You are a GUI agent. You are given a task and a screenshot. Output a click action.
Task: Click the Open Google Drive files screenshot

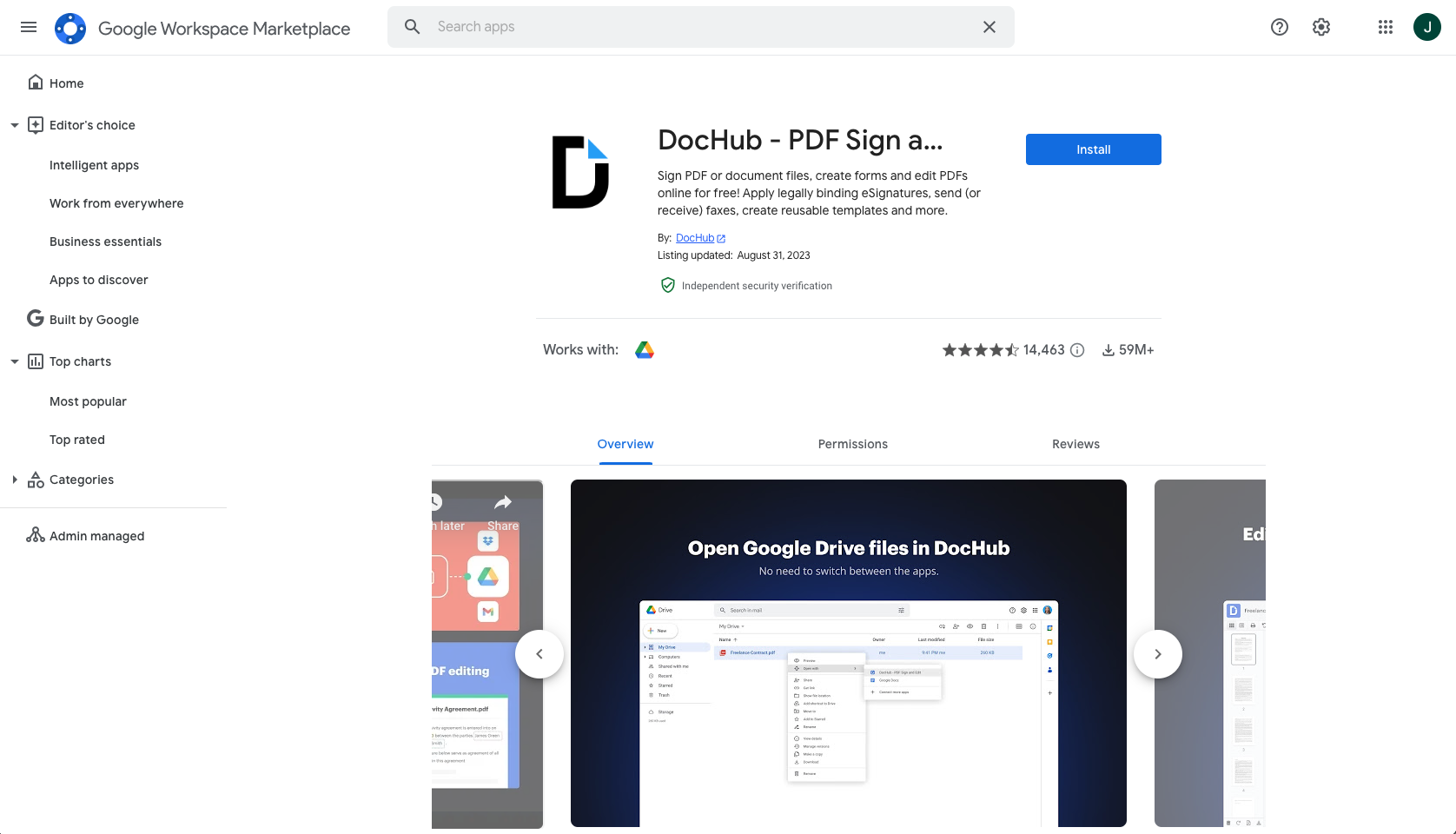849,653
